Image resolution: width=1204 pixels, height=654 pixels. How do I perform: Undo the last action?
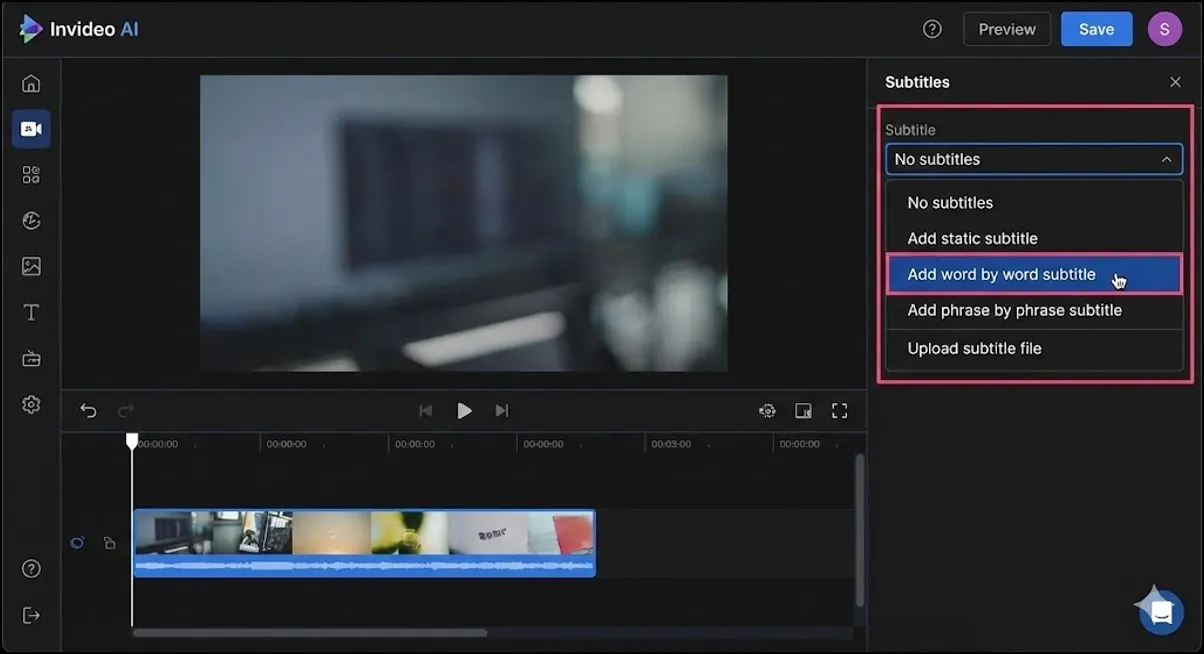pos(88,410)
